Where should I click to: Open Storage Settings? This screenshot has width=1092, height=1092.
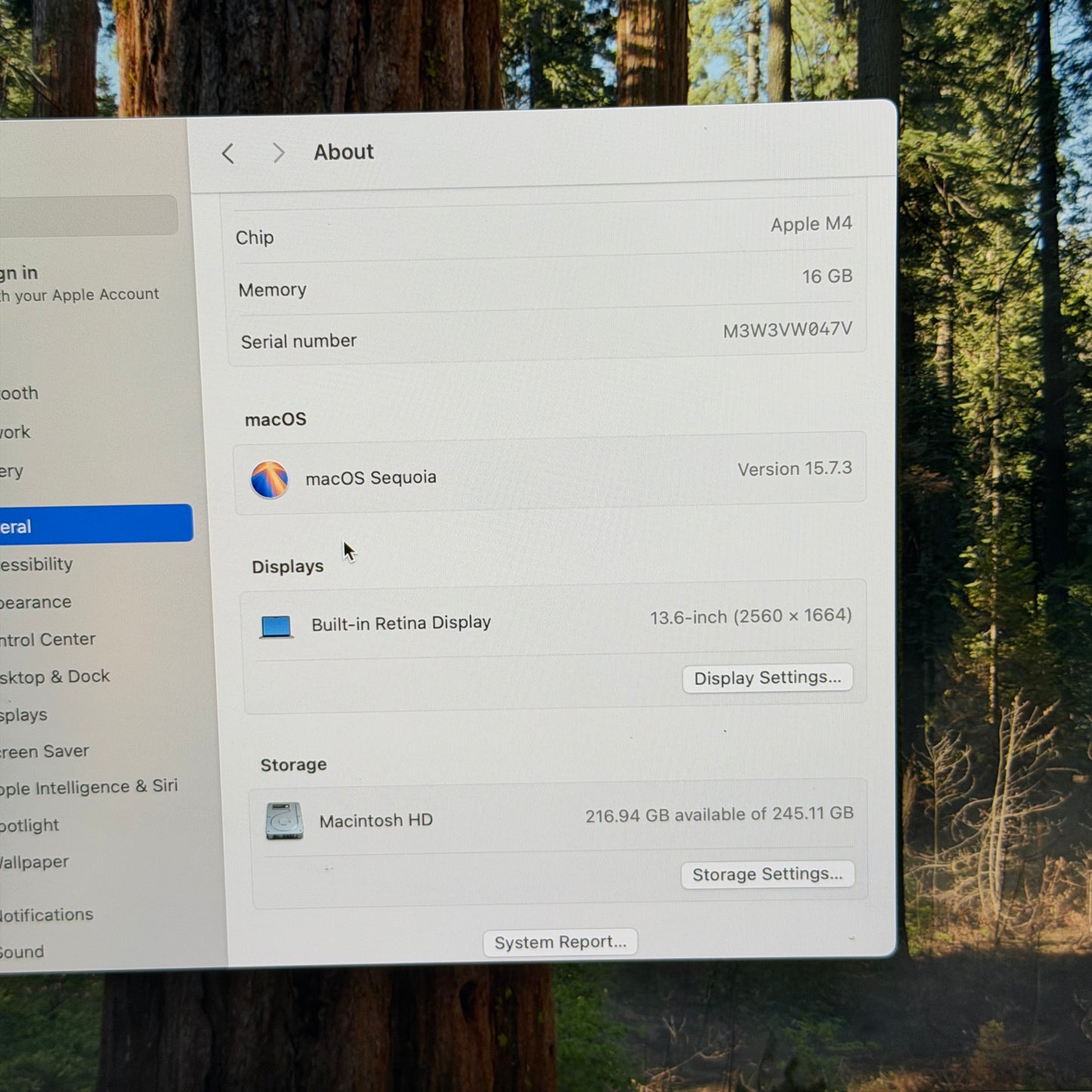point(768,874)
